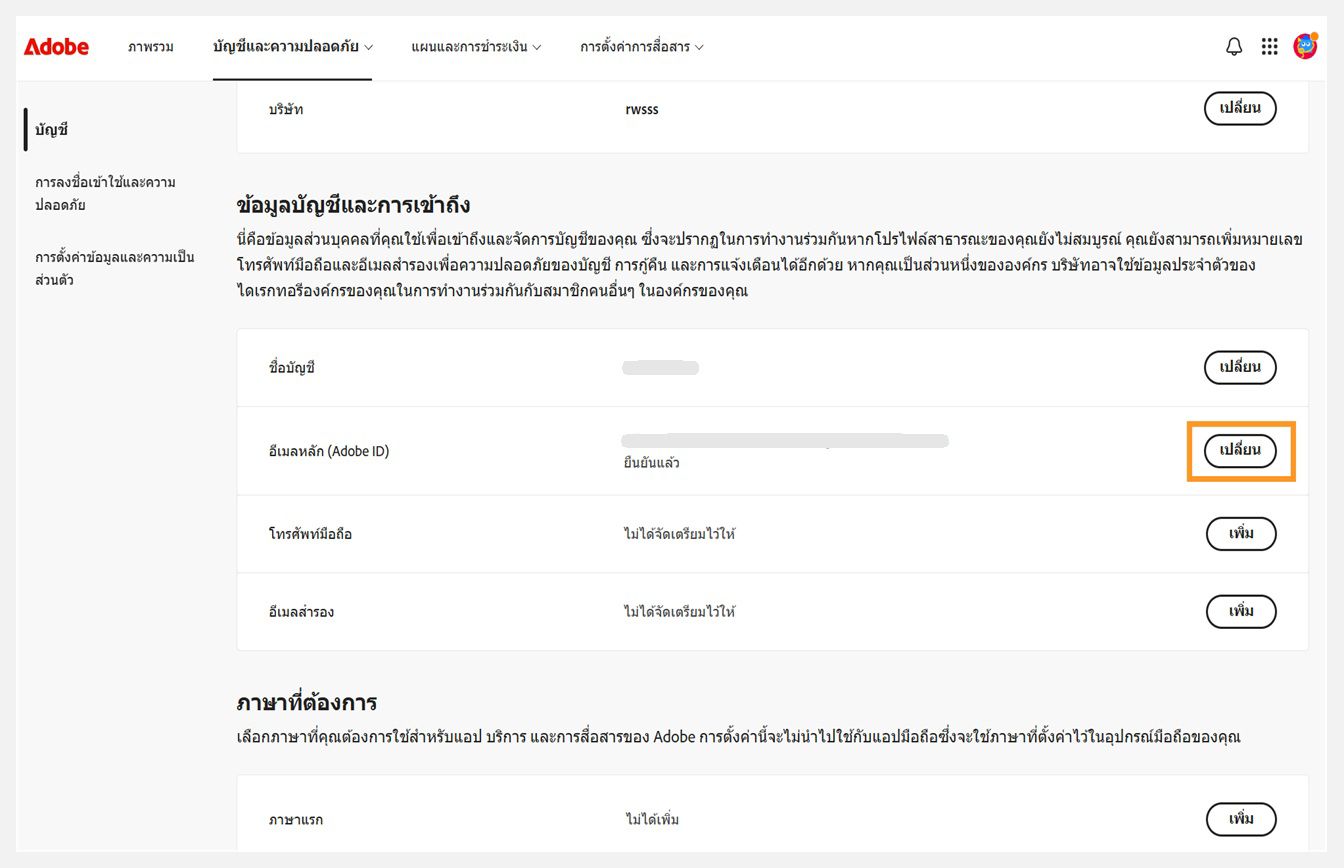Add a first language with เพิ่ม
Viewport: 1344px width, 868px height.
(1240, 819)
